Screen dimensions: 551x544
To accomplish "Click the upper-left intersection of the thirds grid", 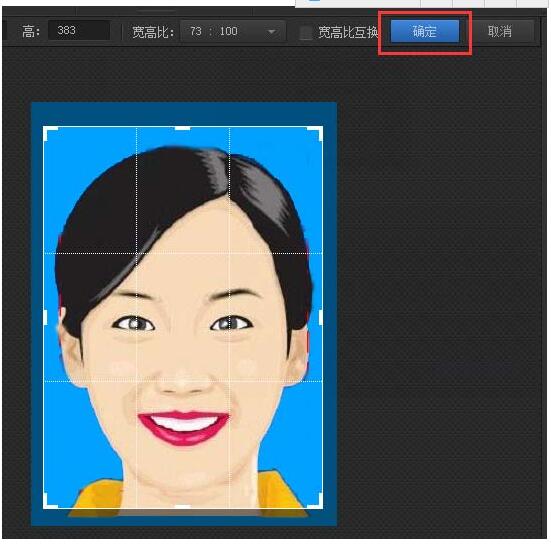I will (136, 253).
